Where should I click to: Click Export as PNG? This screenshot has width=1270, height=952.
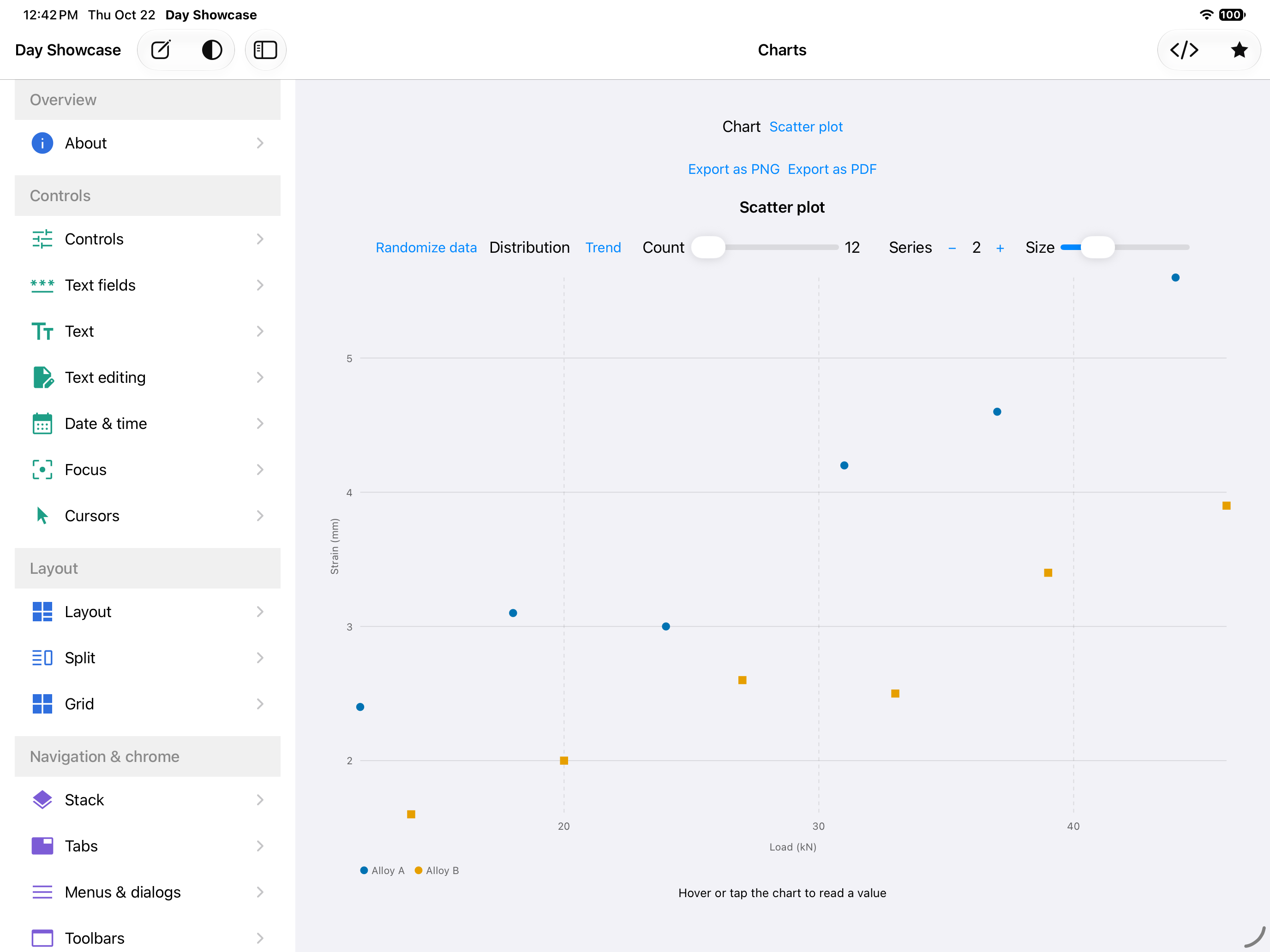tap(734, 169)
